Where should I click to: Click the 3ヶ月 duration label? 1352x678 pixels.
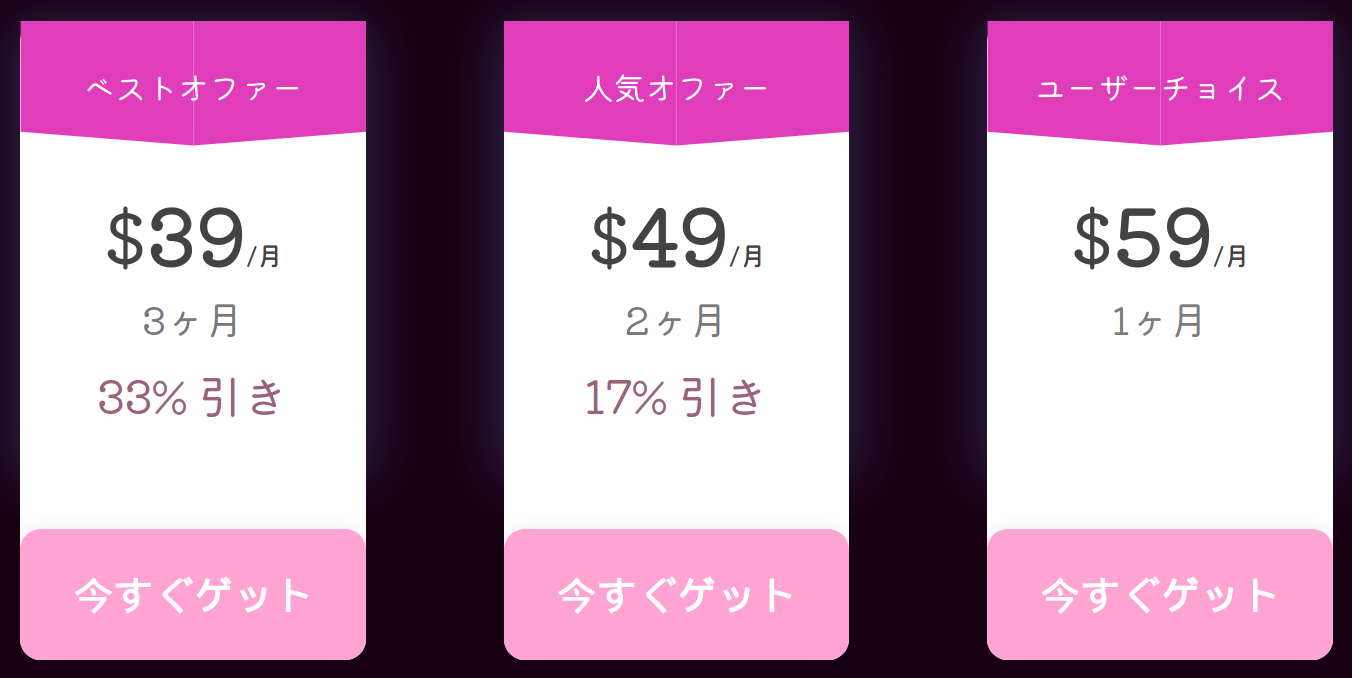point(192,321)
